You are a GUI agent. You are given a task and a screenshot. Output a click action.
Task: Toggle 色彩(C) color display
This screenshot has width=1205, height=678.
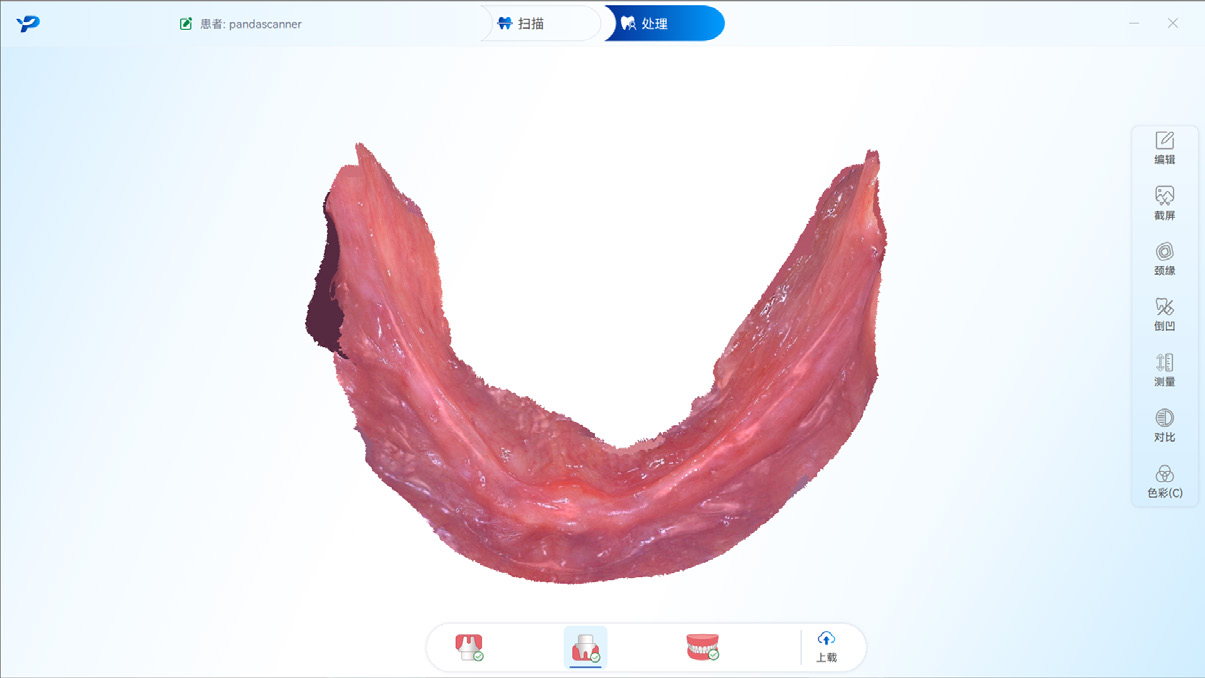tap(1164, 481)
